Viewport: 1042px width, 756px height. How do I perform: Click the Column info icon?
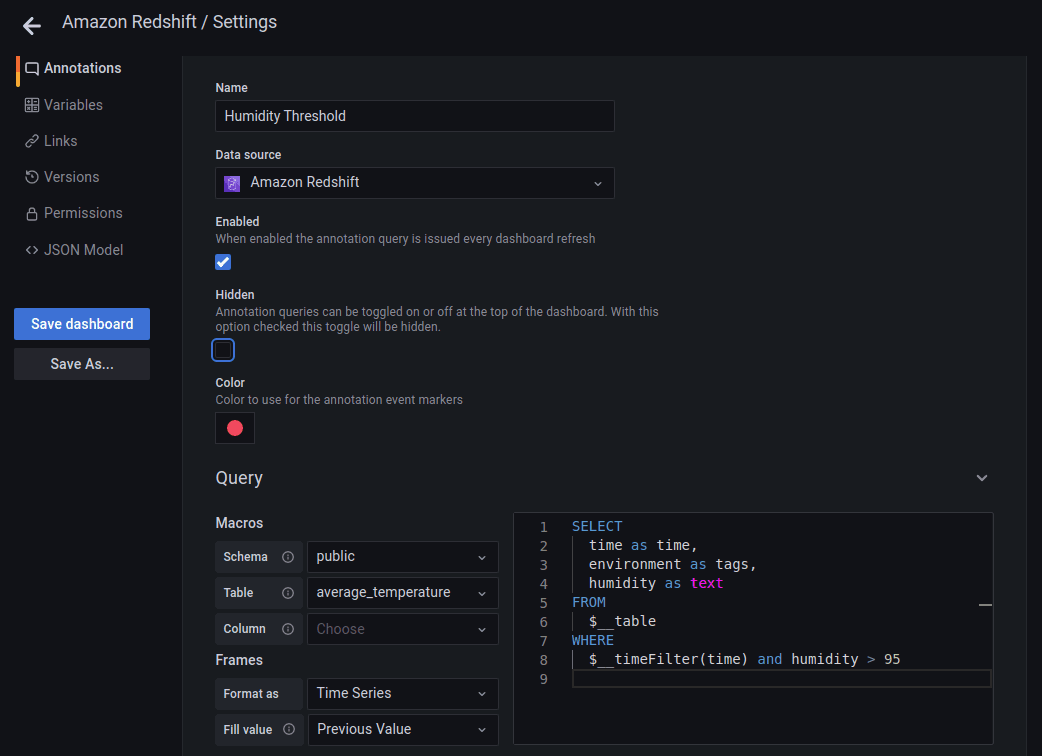[288, 629]
